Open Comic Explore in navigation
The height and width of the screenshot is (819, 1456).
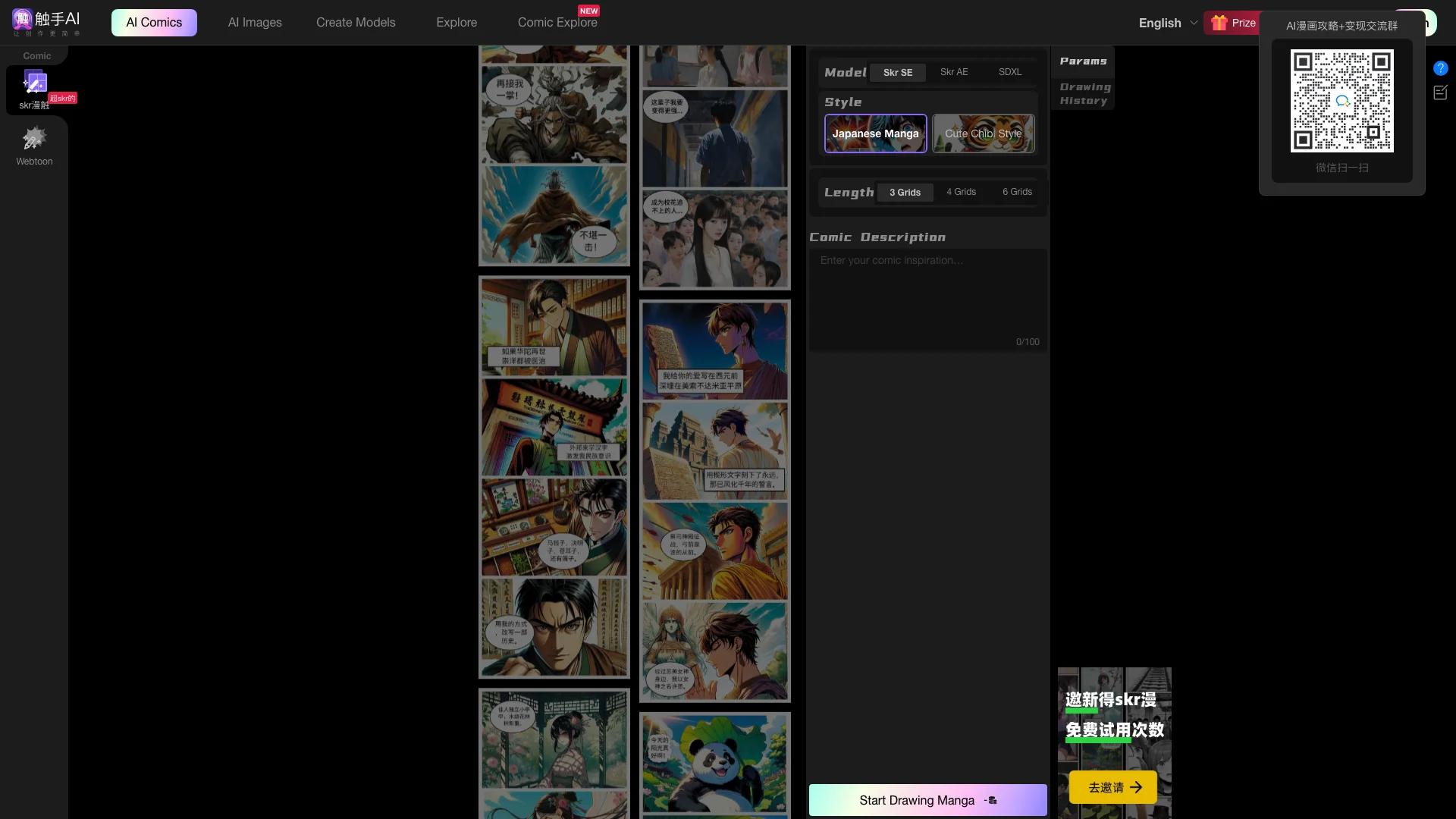point(557,23)
